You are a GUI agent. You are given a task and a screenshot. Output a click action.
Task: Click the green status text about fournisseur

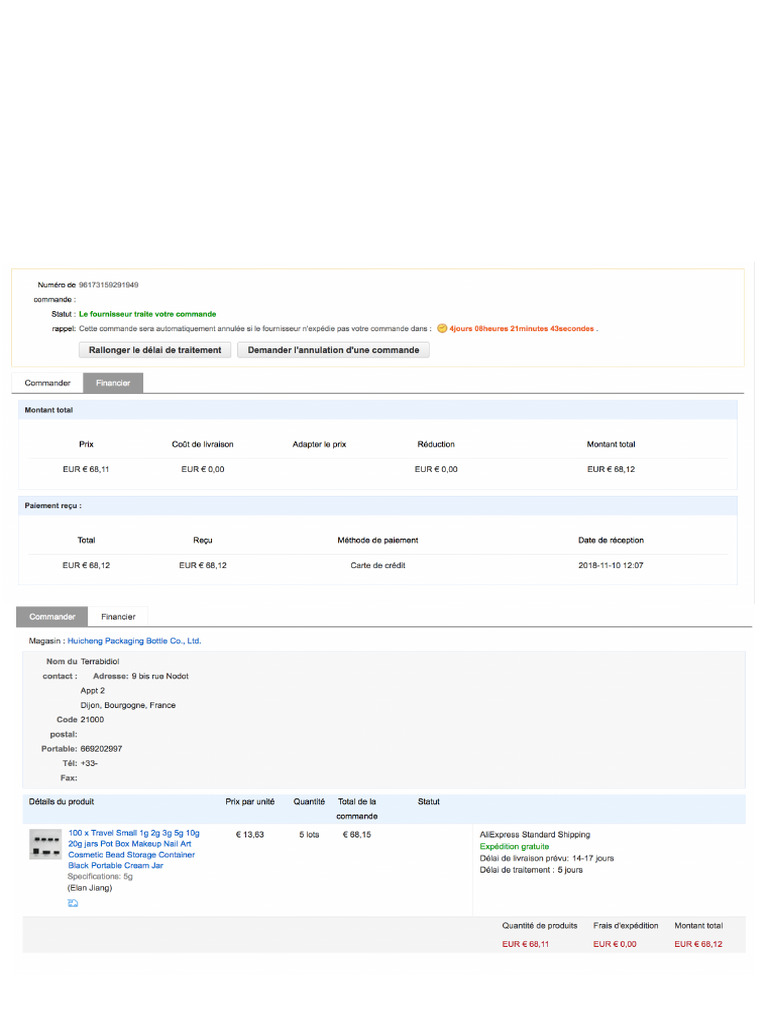coord(148,314)
